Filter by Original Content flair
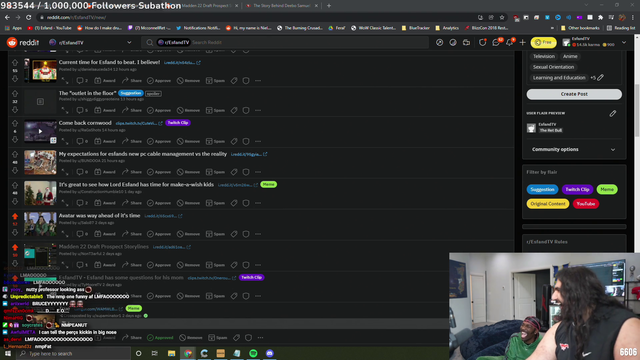Image resolution: width=640 pixels, height=360 pixels. pyautogui.click(x=548, y=204)
